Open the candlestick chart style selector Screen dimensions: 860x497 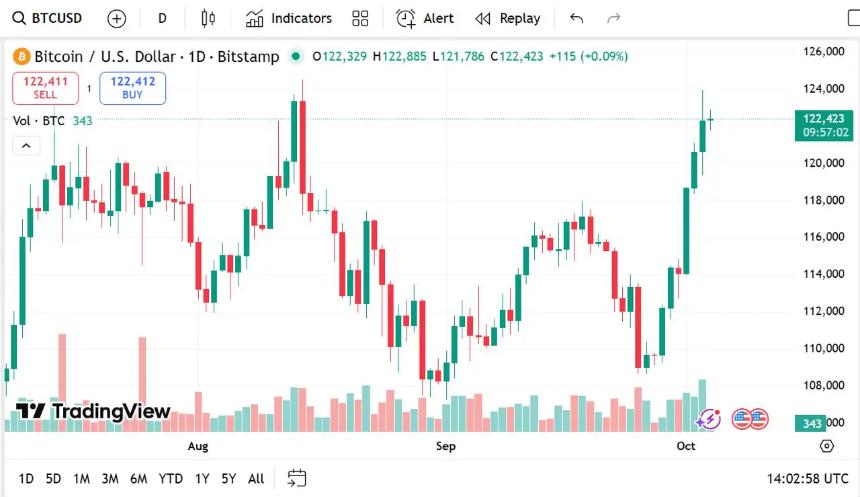(x=208, y=18)
